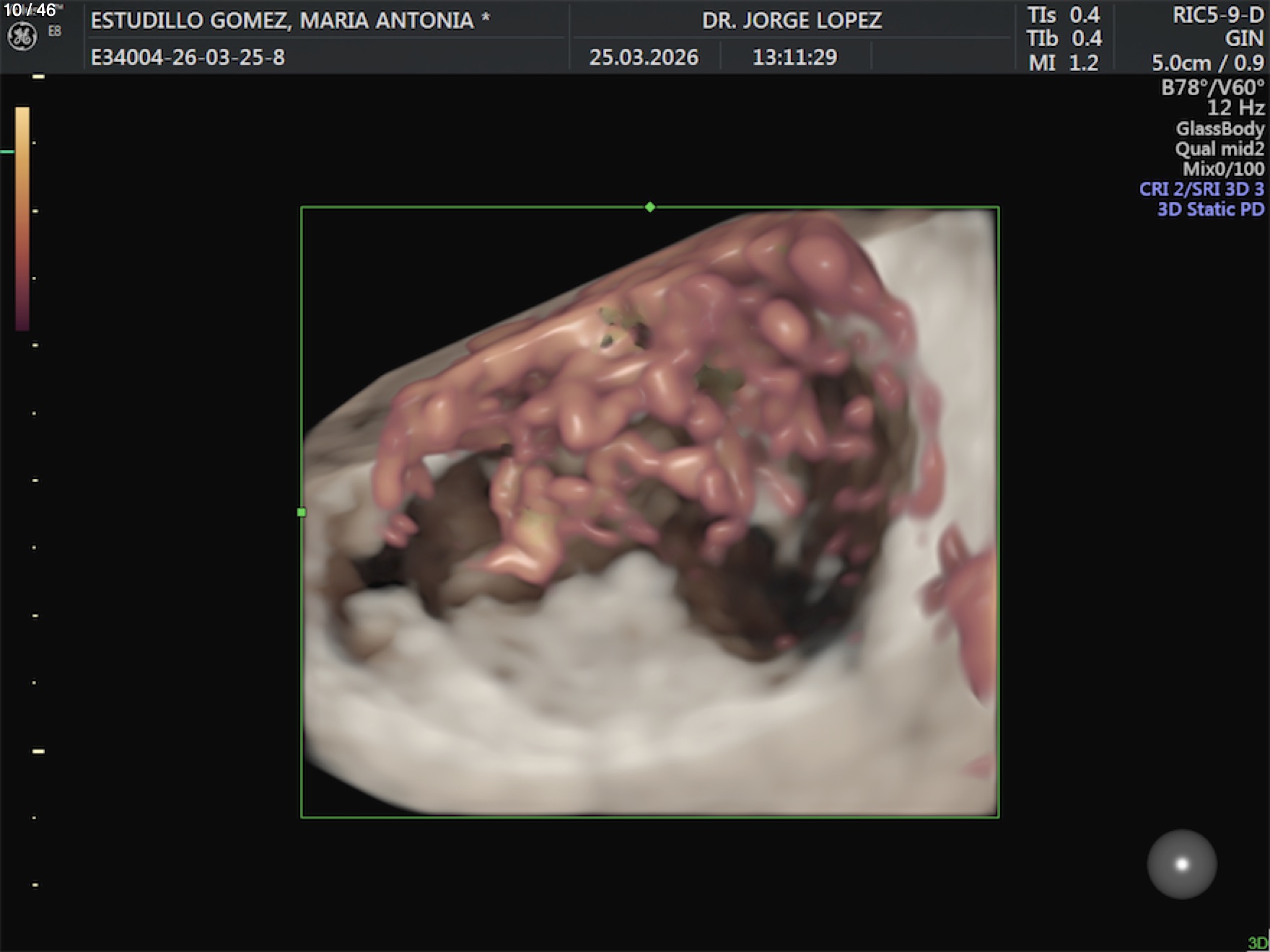This screenshot has height=952, width=1270.
Task: Select the power Doppler color scale bar
Action: [22, 218]
